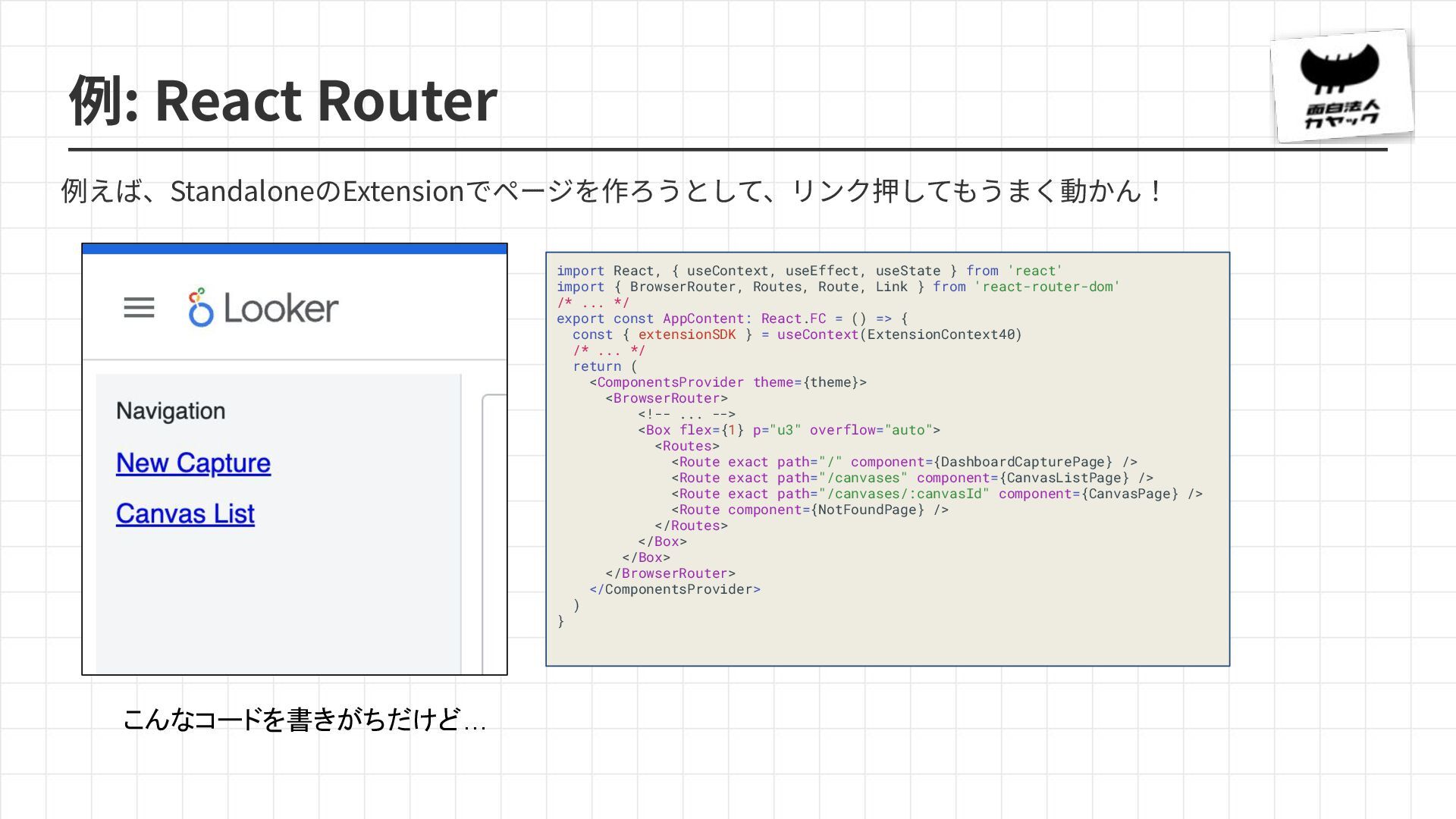The height and width of the screenshot is (819, 1456).
Task: Click the react-router-dom import line
Action: click(837, 287)
